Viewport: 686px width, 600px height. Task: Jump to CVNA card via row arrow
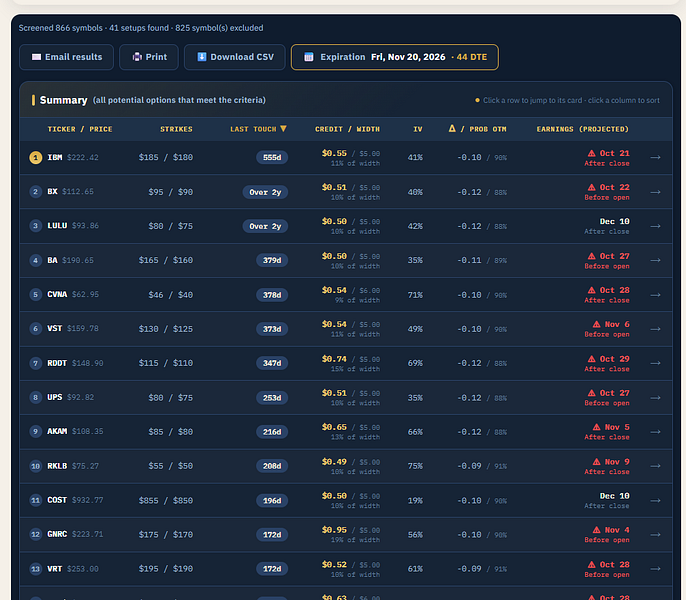tap(655, 295)
